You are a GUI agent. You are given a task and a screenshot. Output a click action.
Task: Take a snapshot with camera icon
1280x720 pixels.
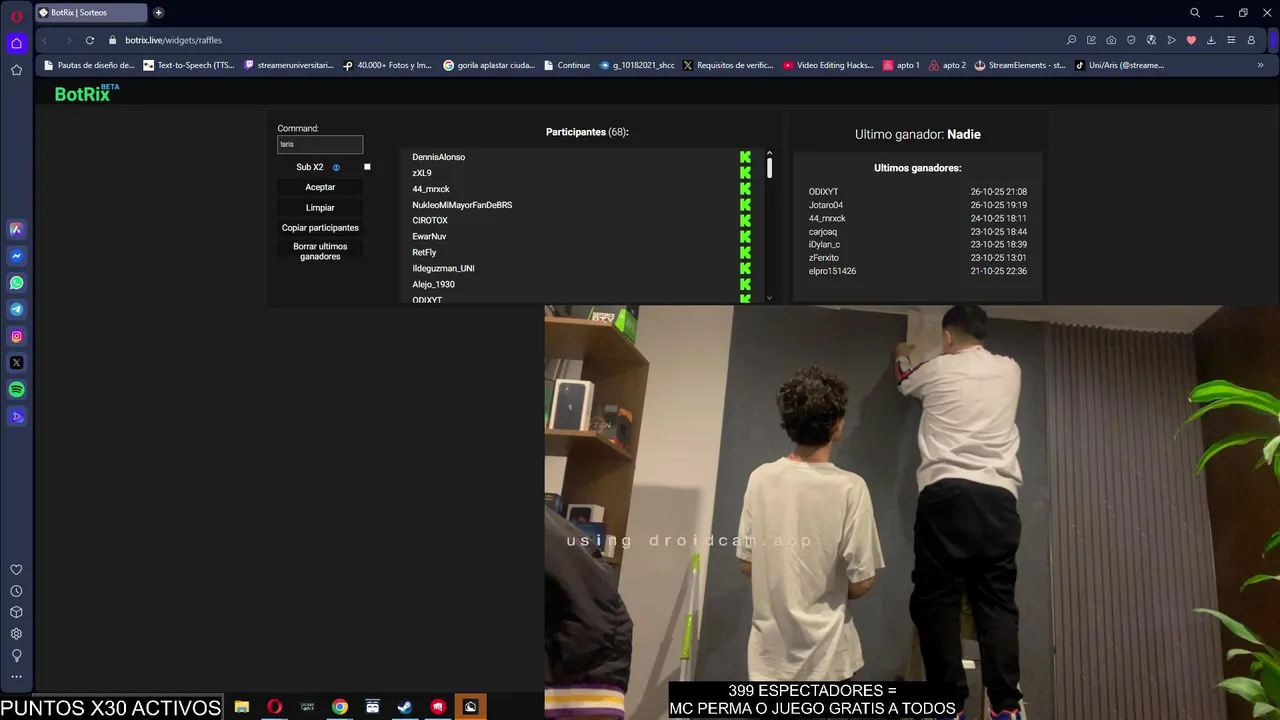(1111, 40)
